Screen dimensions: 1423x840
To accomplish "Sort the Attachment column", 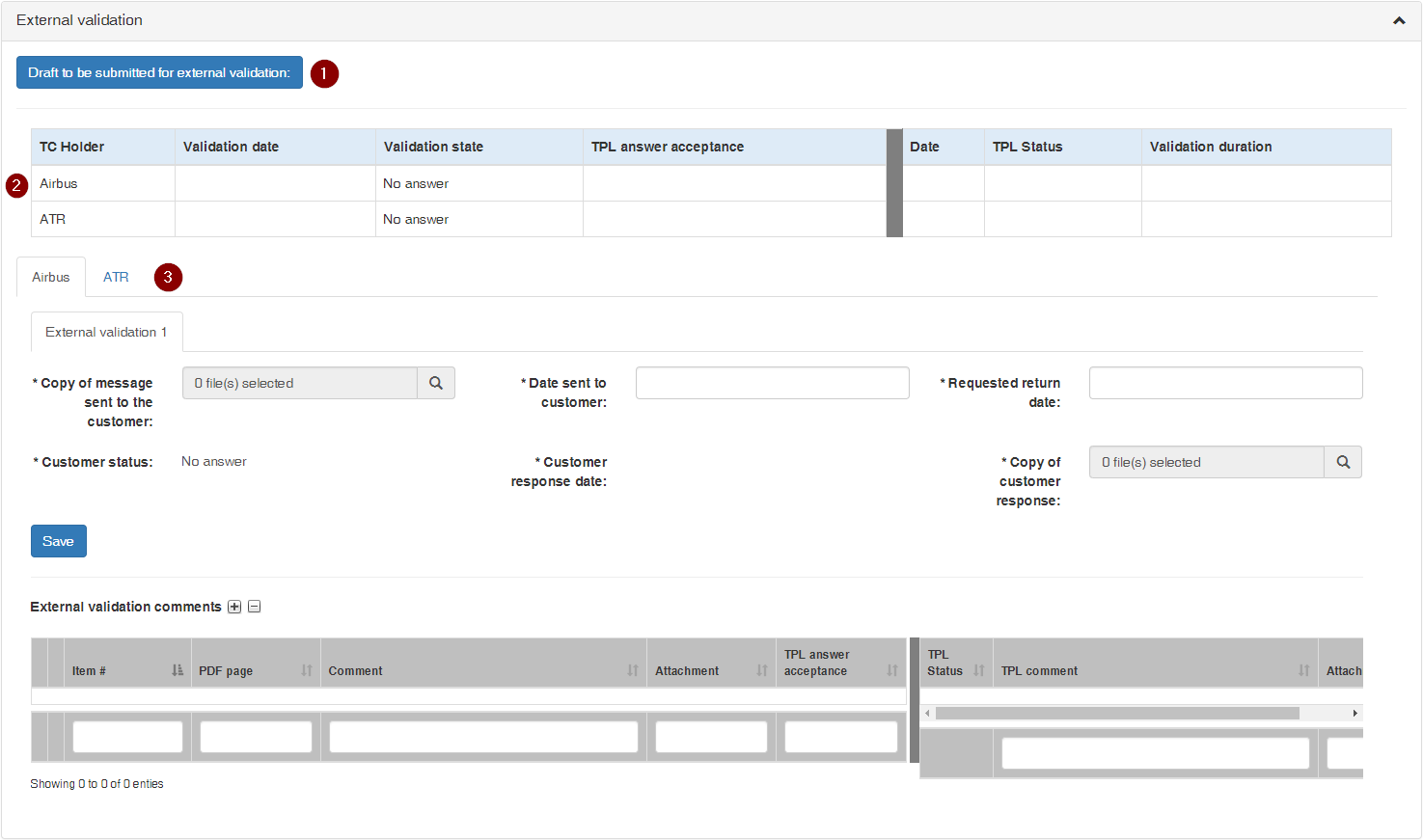I will click(x=762, y=670).
